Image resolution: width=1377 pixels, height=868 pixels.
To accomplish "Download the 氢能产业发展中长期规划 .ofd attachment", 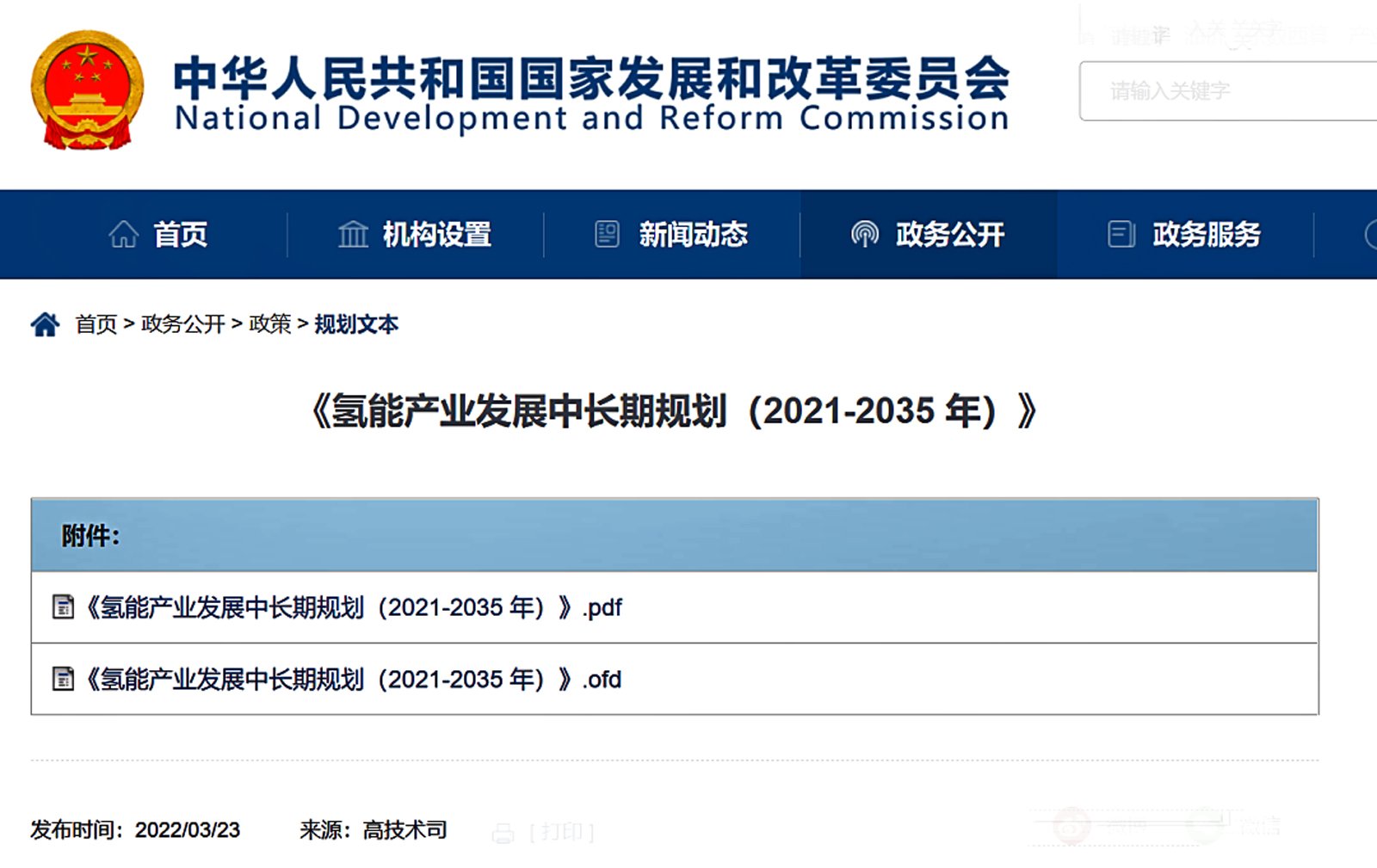I will pos(352,680).
